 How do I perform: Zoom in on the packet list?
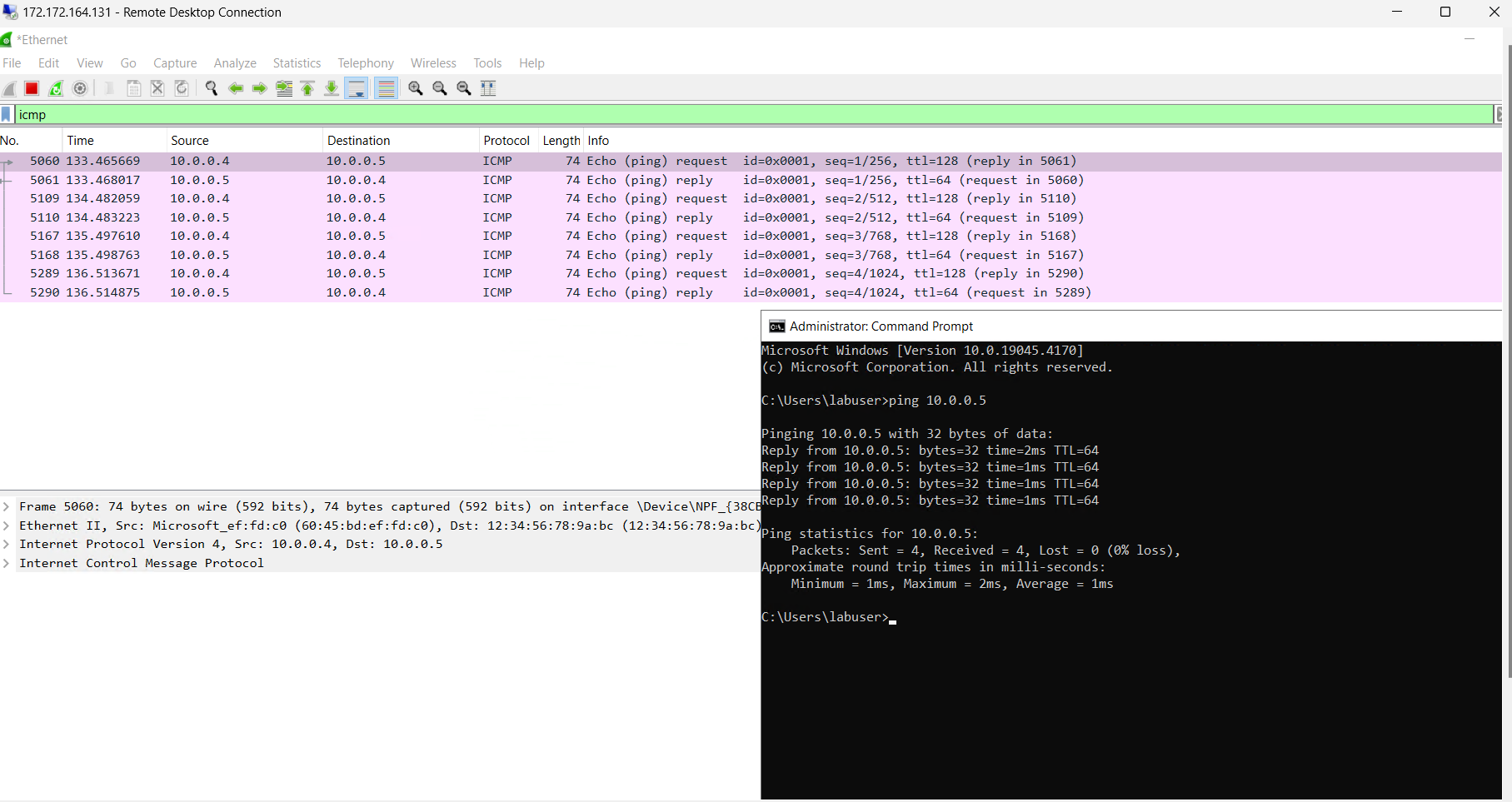click(415, 88)
